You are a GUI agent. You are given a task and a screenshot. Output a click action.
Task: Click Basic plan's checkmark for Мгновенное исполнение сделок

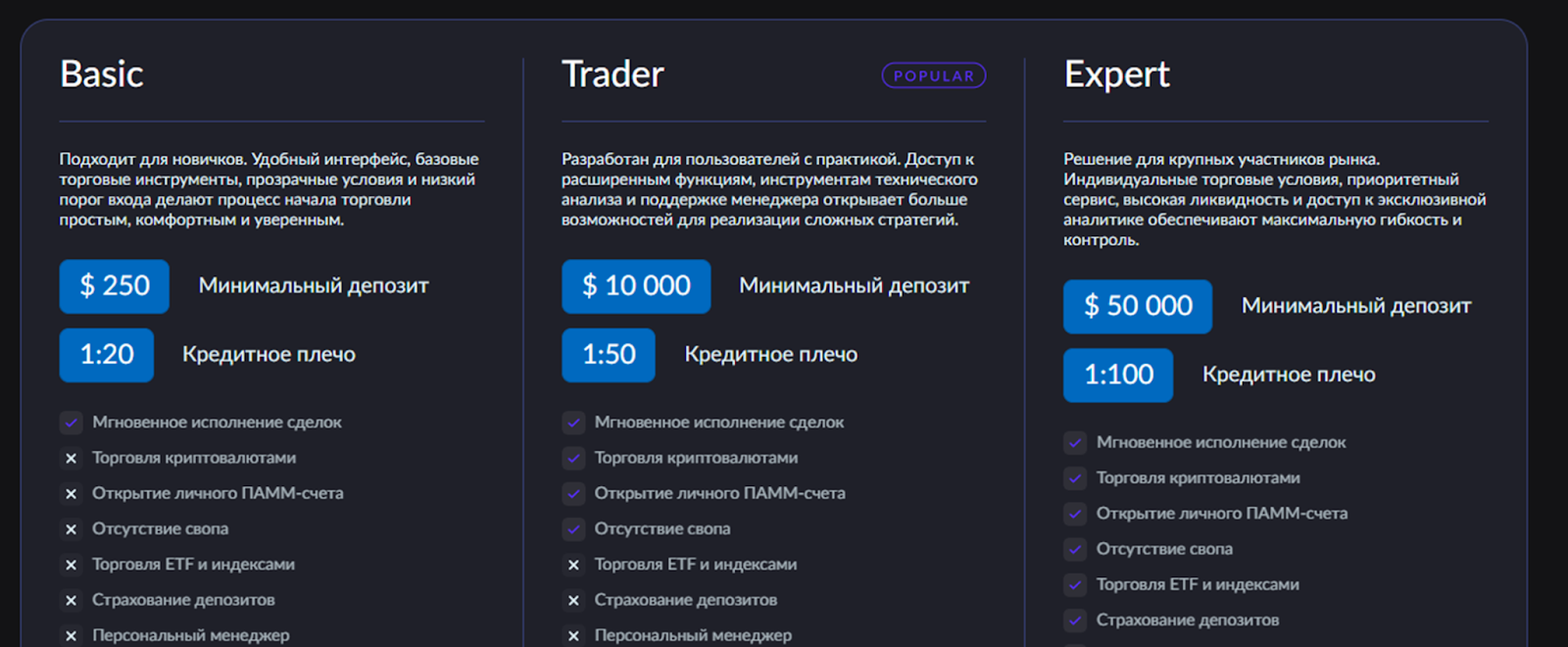tap(71, 423)
